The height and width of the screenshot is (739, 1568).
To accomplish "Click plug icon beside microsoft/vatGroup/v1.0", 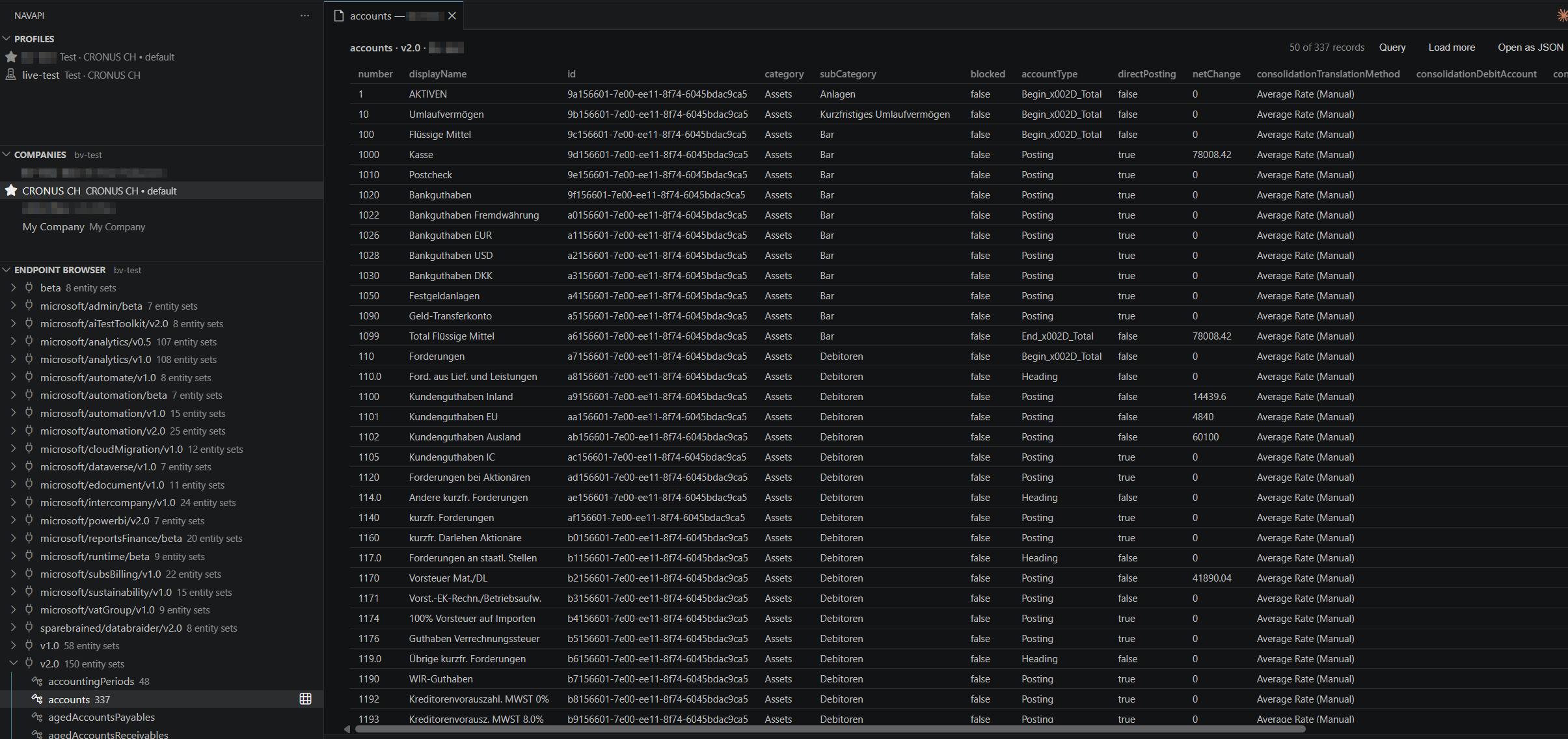I will click(29, 610).
